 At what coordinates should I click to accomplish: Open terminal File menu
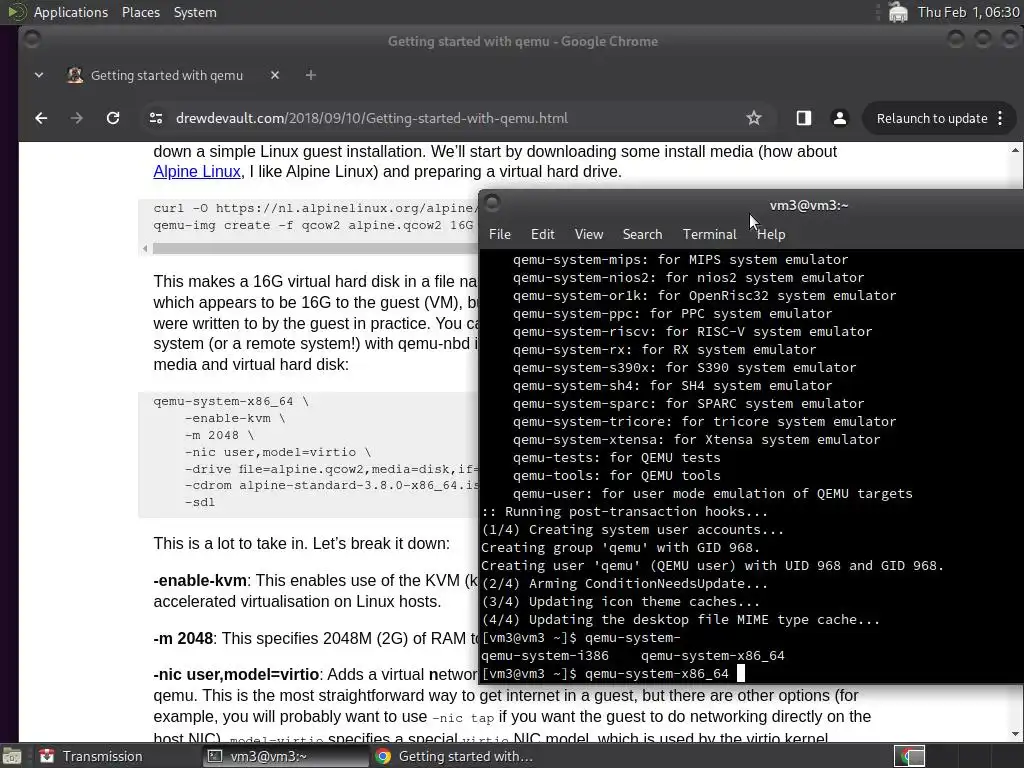click(500, 234)
